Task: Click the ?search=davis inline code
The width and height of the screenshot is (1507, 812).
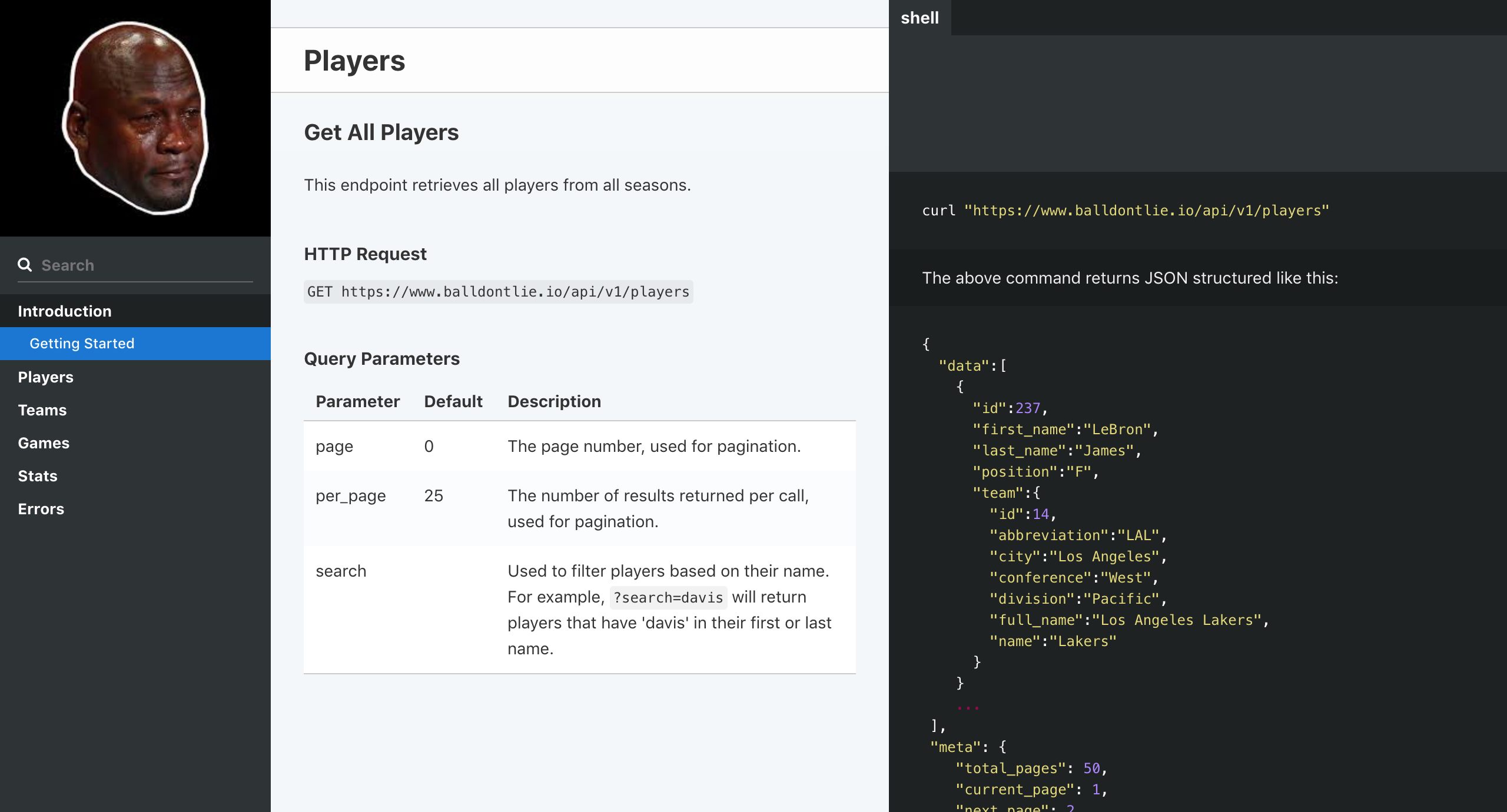Action: [668, 598]
